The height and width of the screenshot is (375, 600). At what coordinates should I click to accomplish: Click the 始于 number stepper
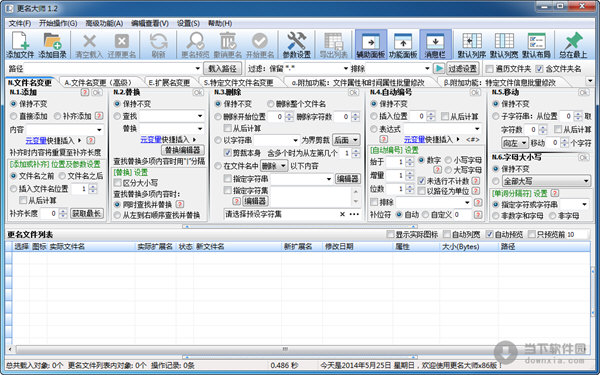click(409, 162)
